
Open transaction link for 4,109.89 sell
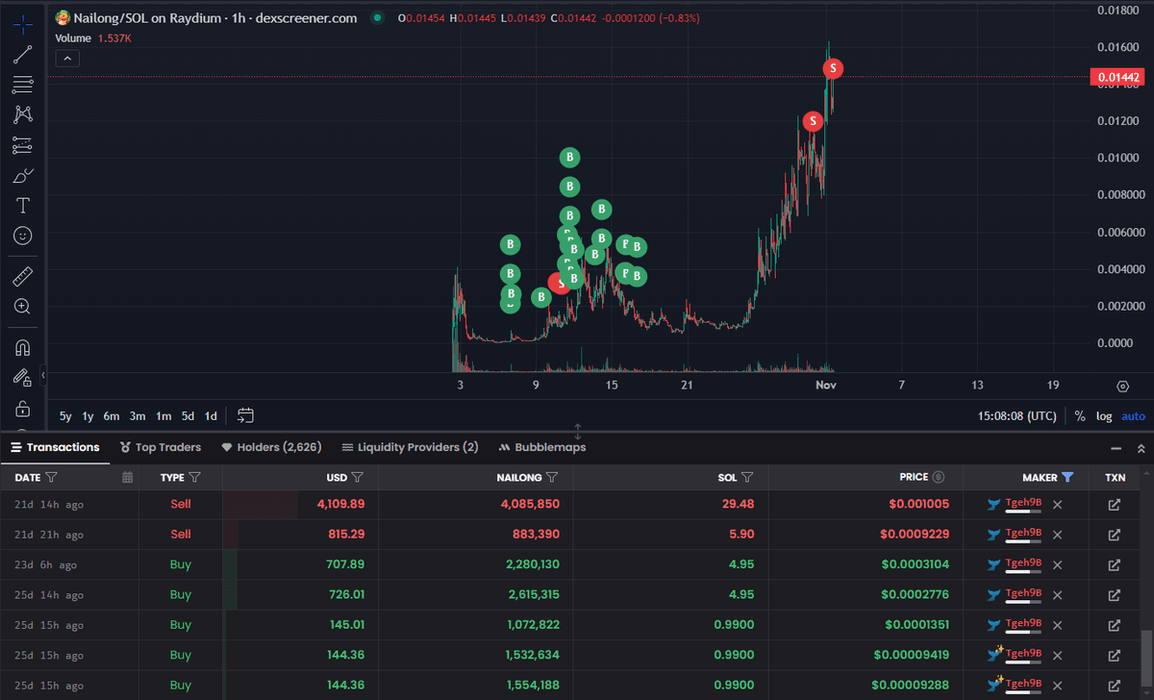(x=1114, y=504)
